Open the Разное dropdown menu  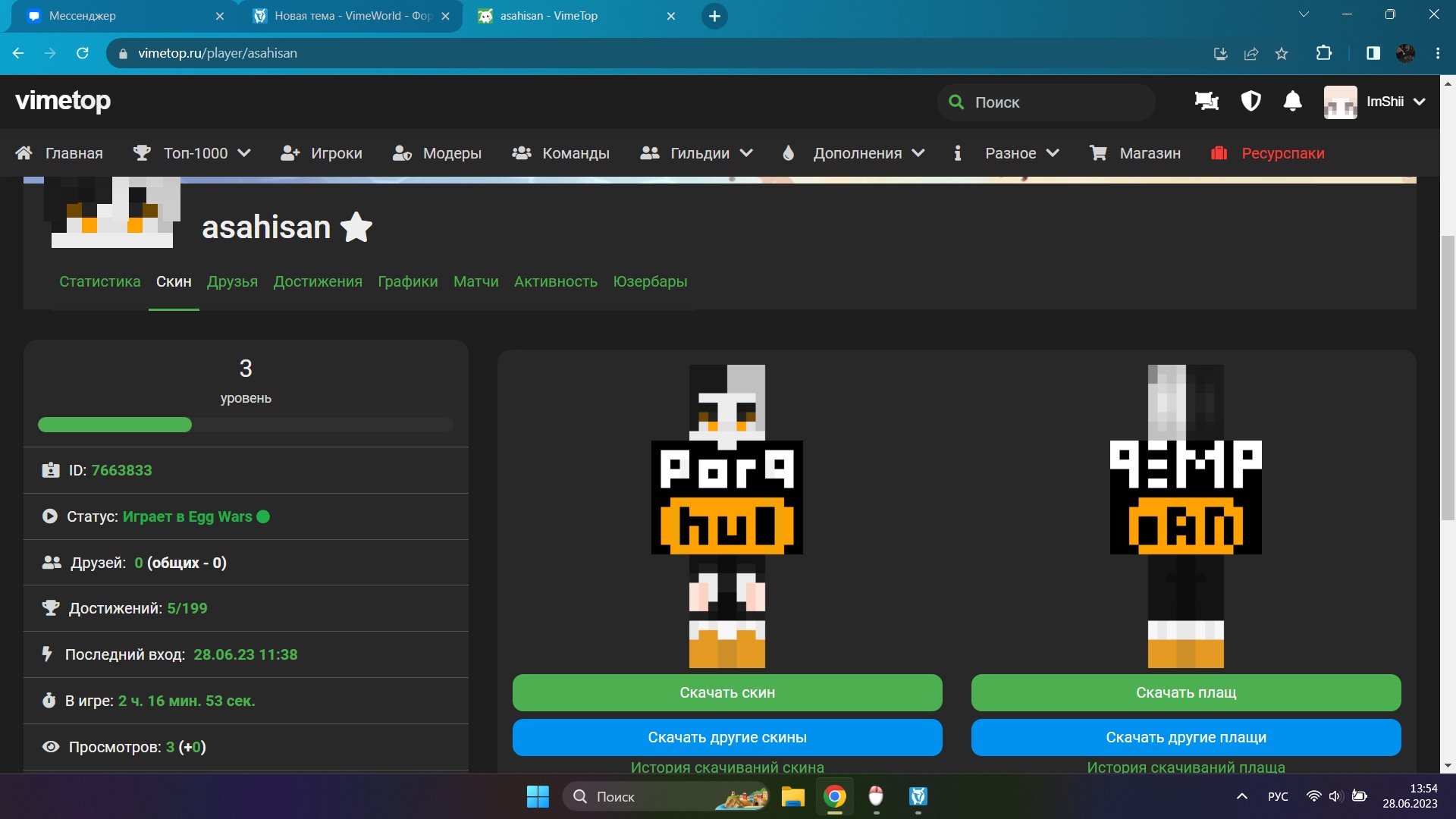tap(1053, 152)
